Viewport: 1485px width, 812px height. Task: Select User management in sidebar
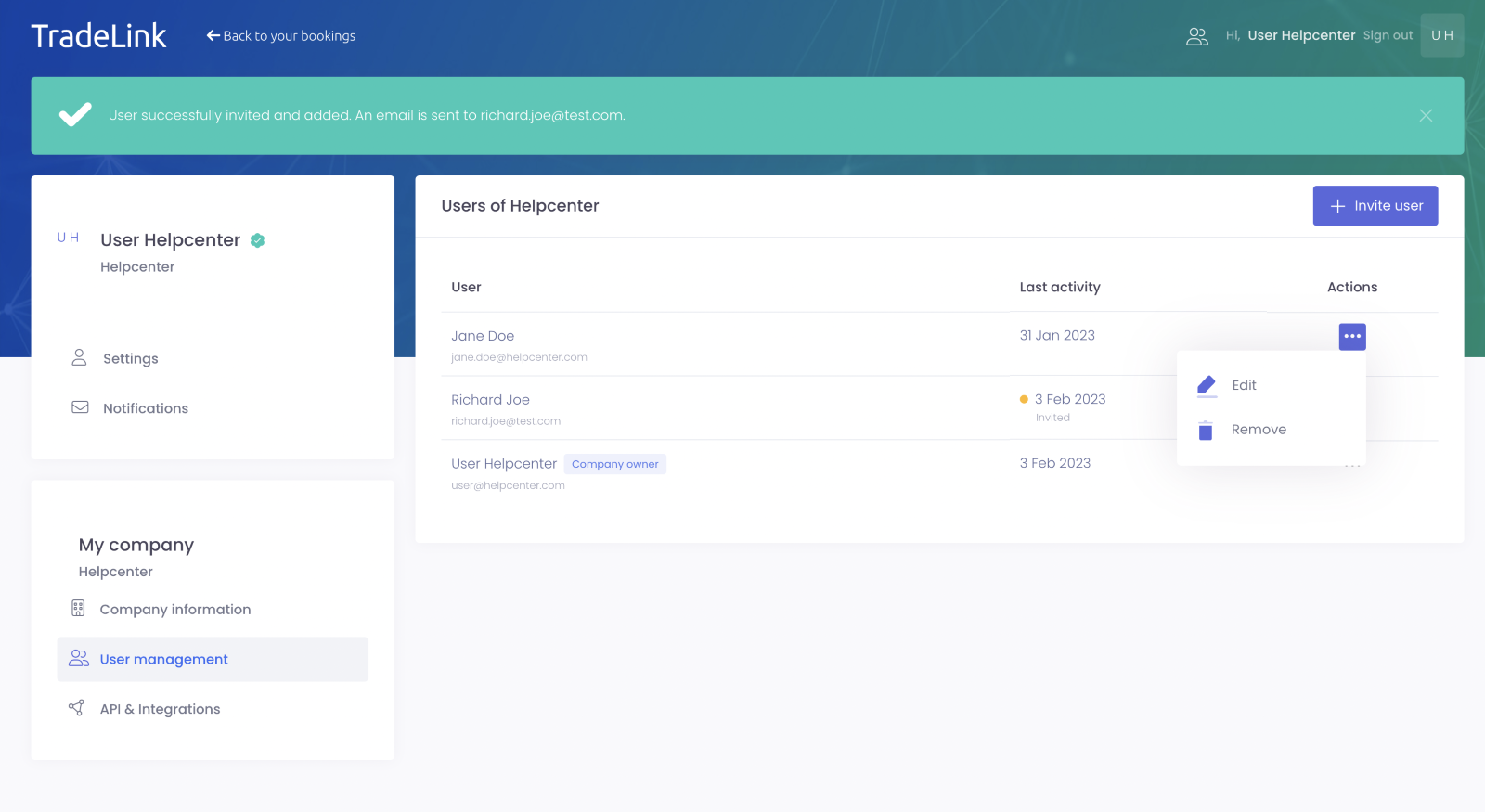click(163, 659)
